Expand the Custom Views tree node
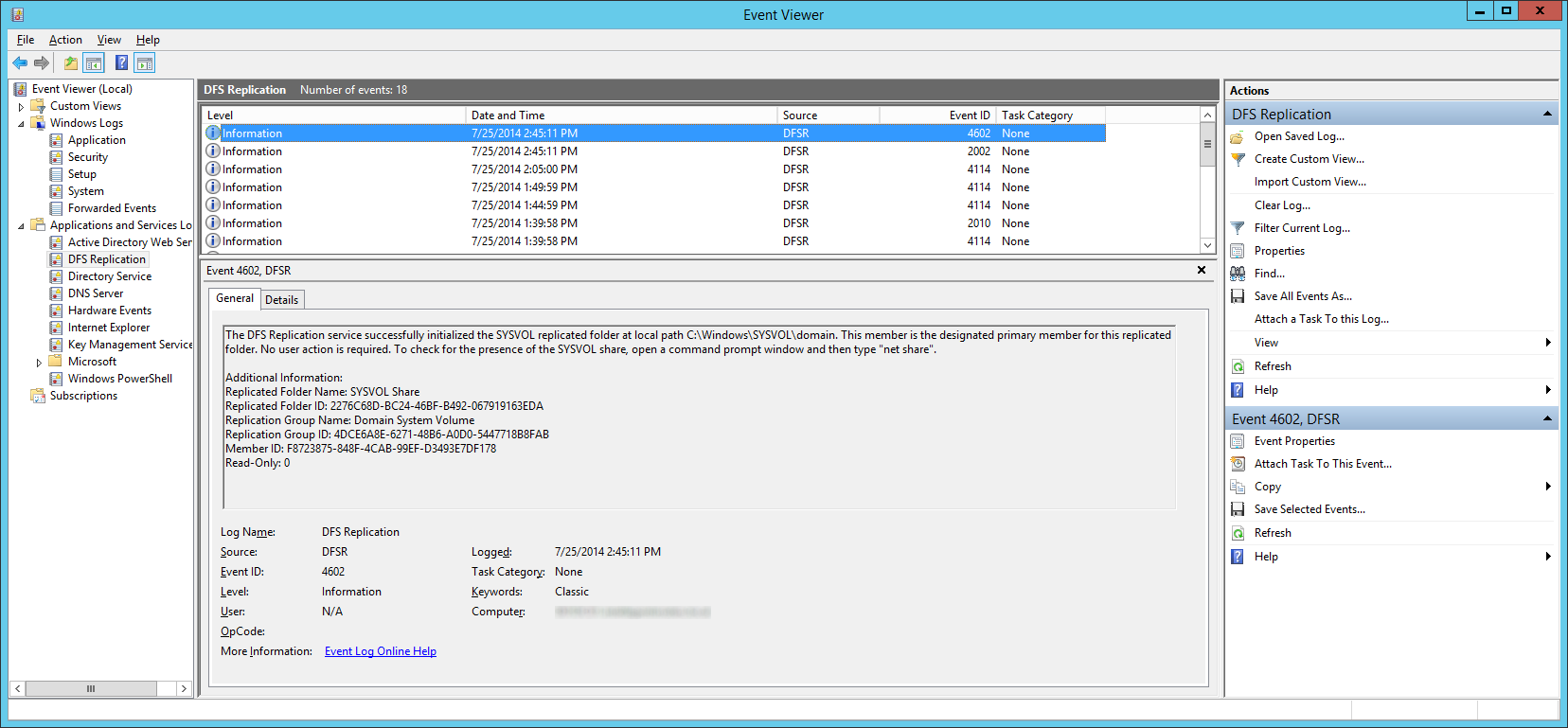The width and height of the screenshot is (1568, 728). point(21,107)
